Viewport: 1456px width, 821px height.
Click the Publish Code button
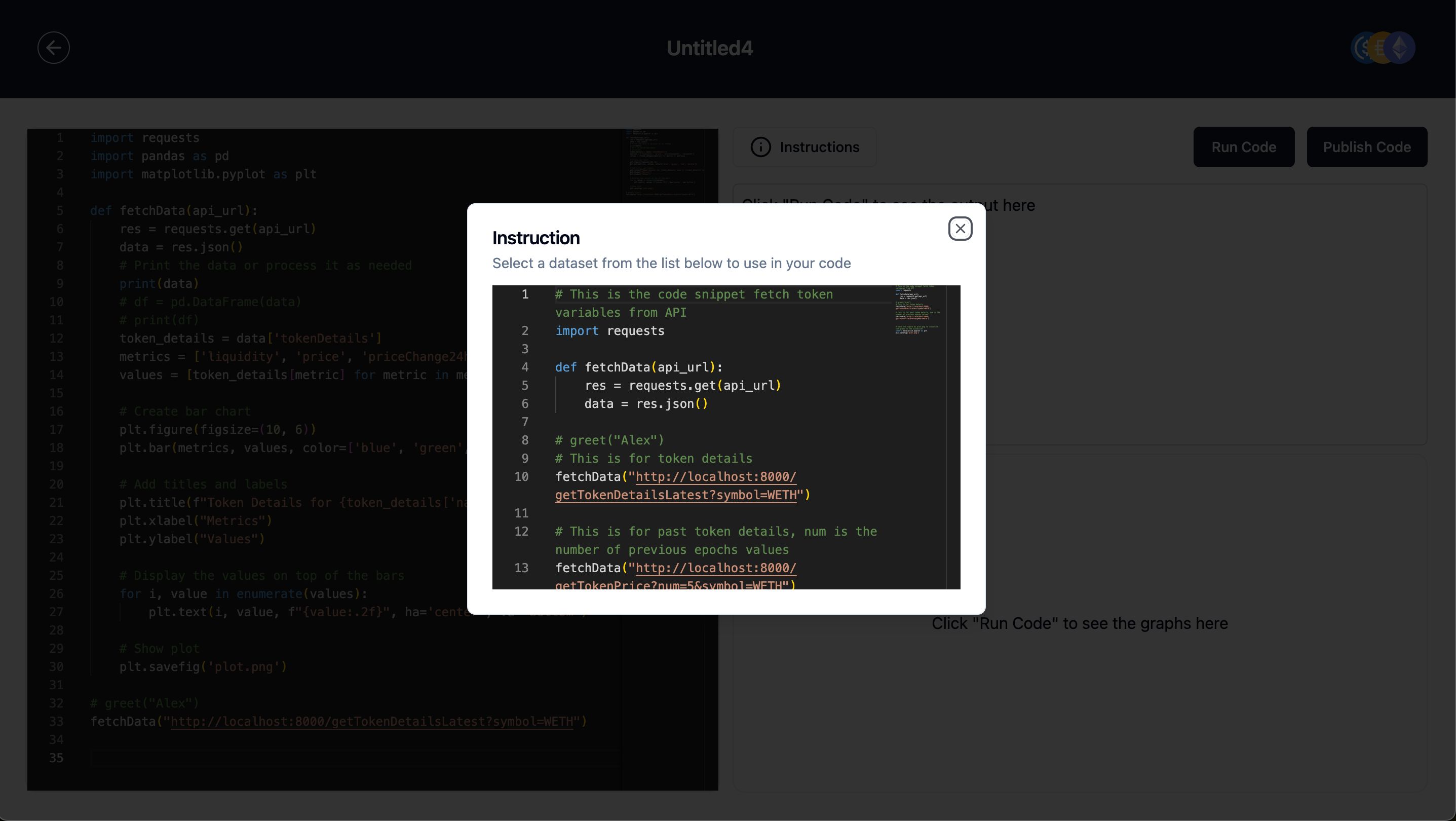click(1367, 147)
